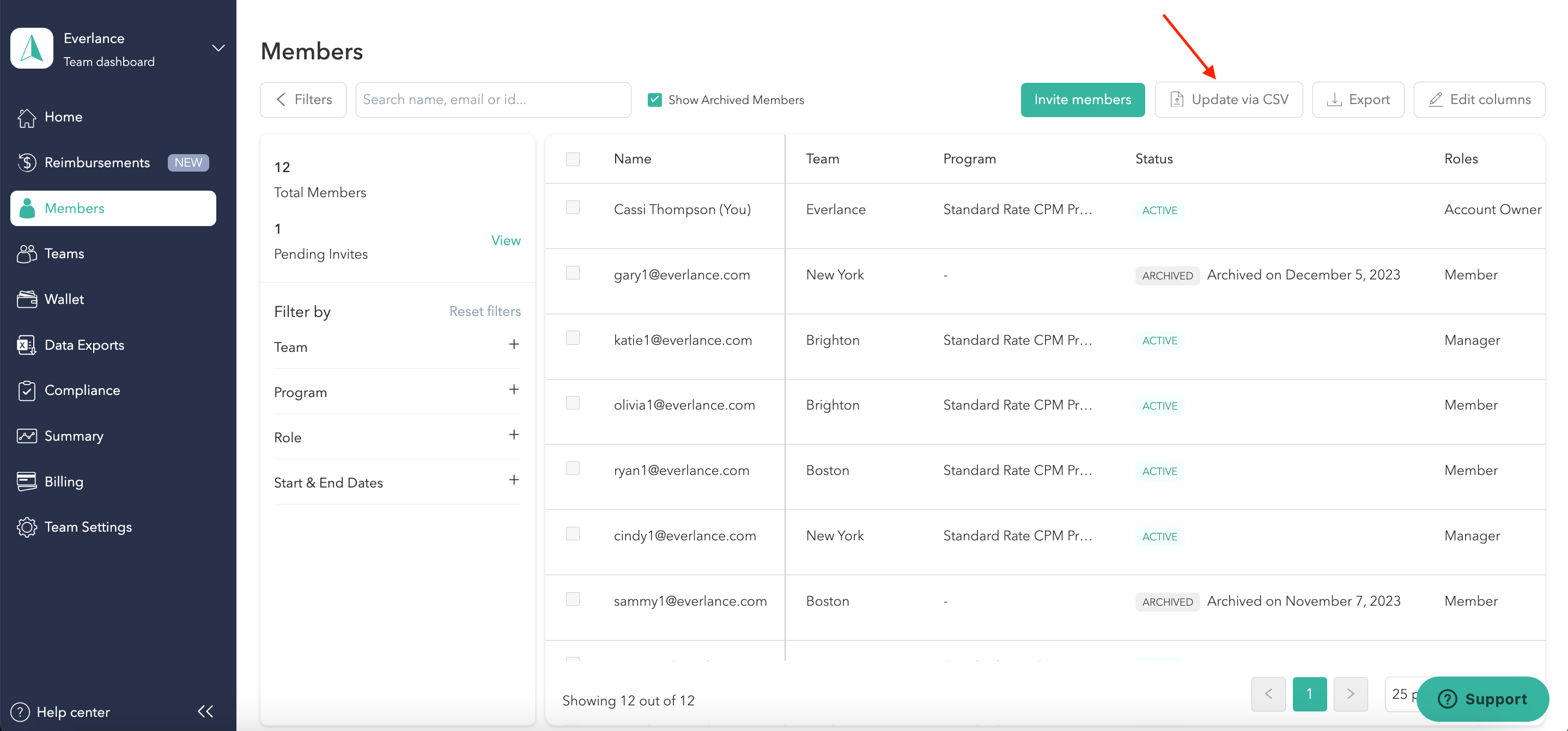Screen dimensions: 1568x731
Task: Open Help center question mark icon
Action: coord(20,711)
